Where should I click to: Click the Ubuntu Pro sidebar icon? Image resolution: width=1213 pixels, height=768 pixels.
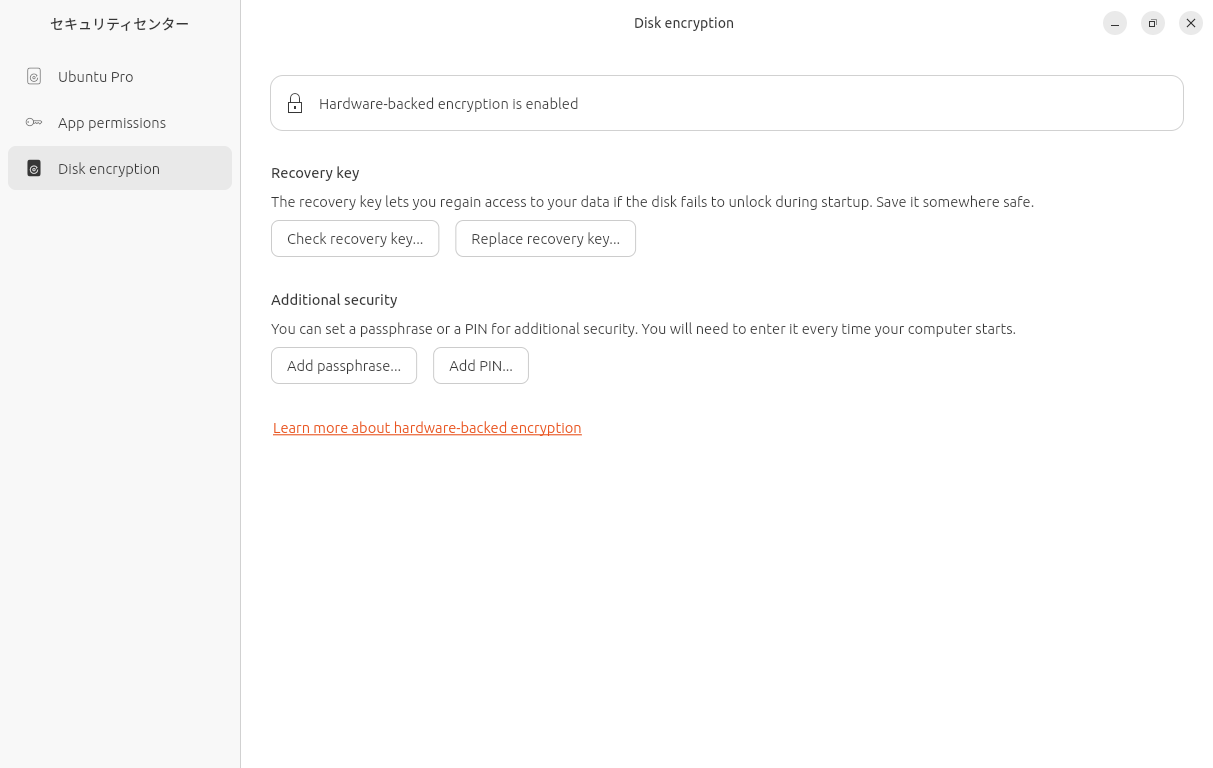(x=34, y=77)
